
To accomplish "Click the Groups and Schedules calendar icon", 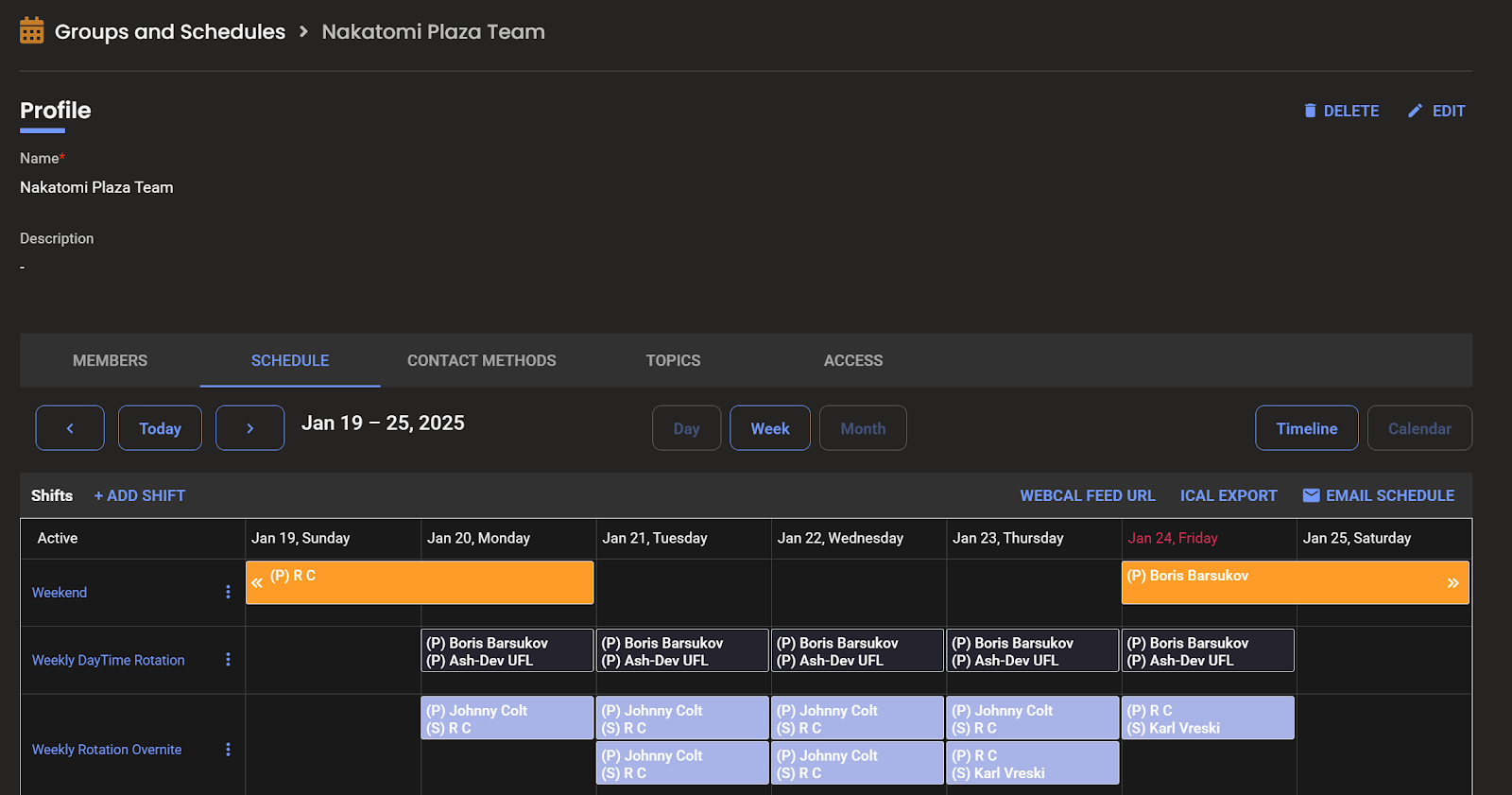I will (x=32, y=31).
